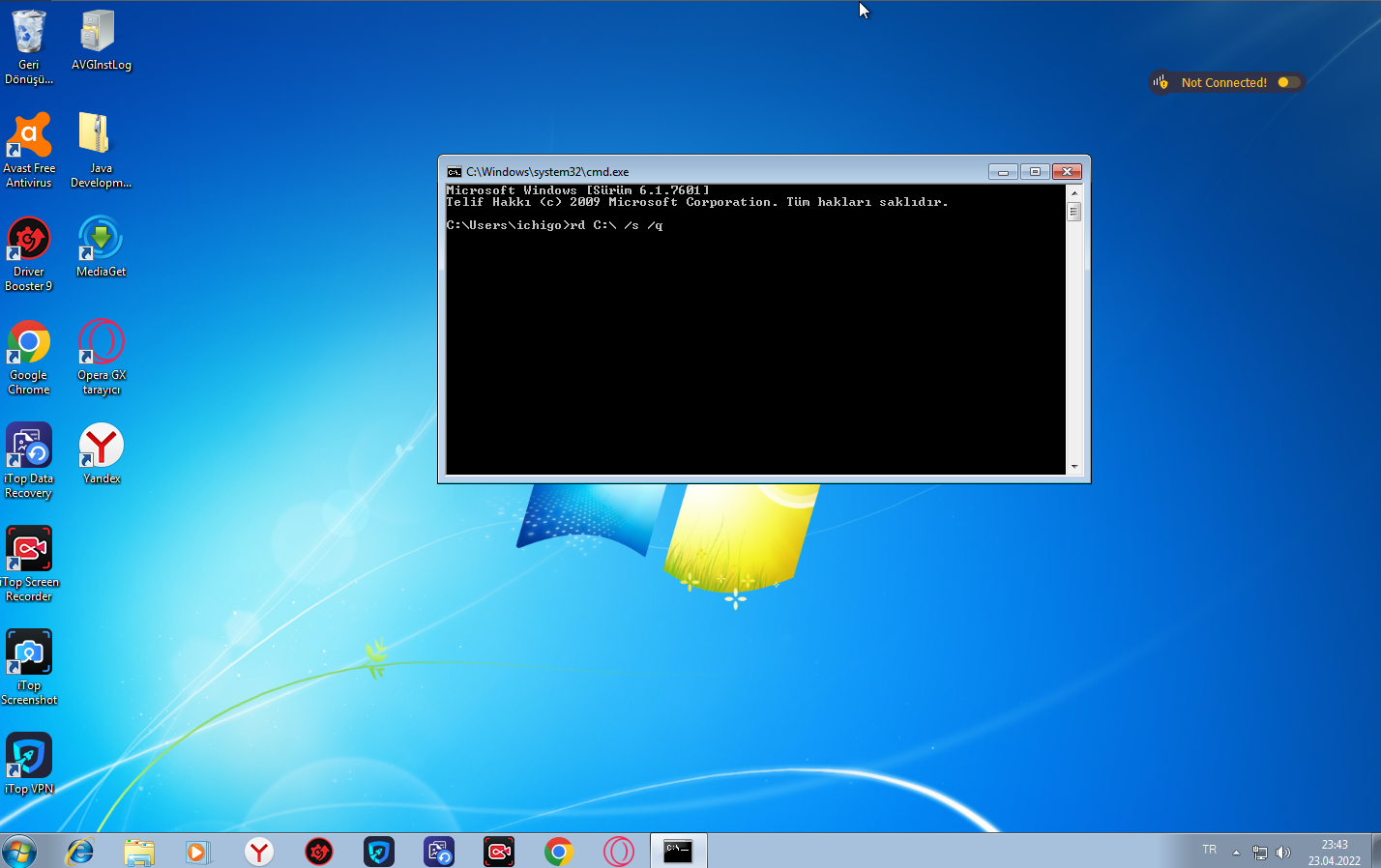Open iTop Data Recovery from the taskbar
The width and height of the screenshot is (1381, 868).
click(439, 852)
